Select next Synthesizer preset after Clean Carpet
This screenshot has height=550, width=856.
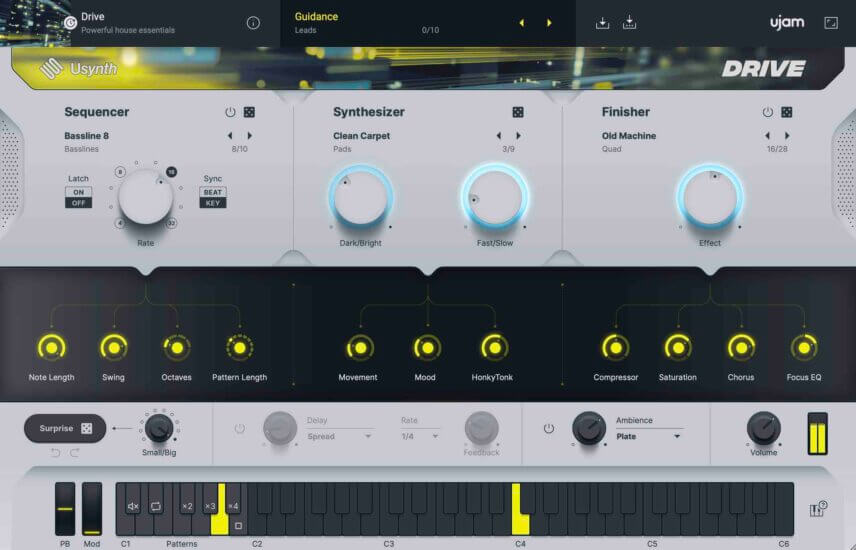(x=518, y=135)
